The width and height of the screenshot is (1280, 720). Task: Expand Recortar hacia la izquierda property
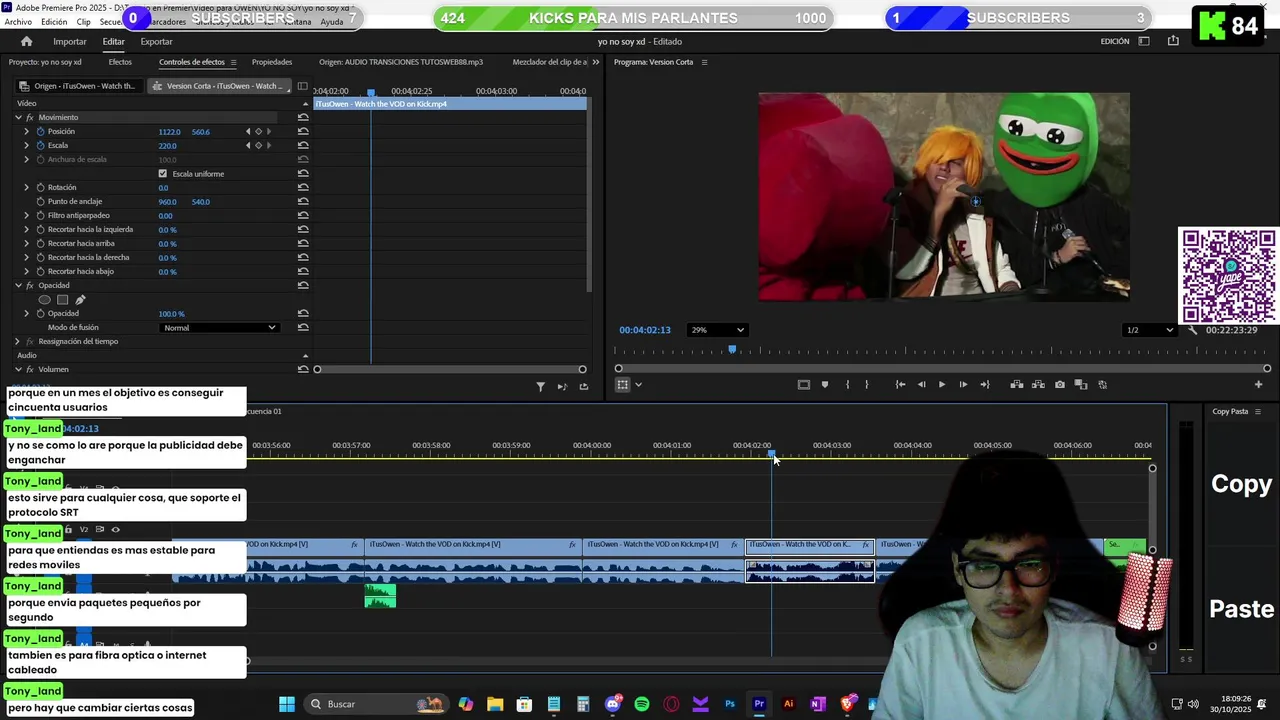[27, 230]
